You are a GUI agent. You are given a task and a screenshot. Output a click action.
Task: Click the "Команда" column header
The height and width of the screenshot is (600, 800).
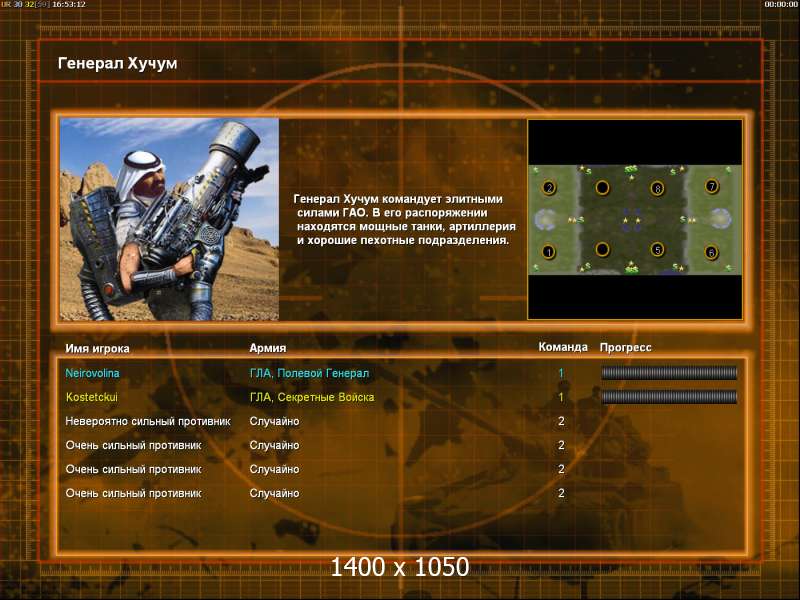(563, 347)
